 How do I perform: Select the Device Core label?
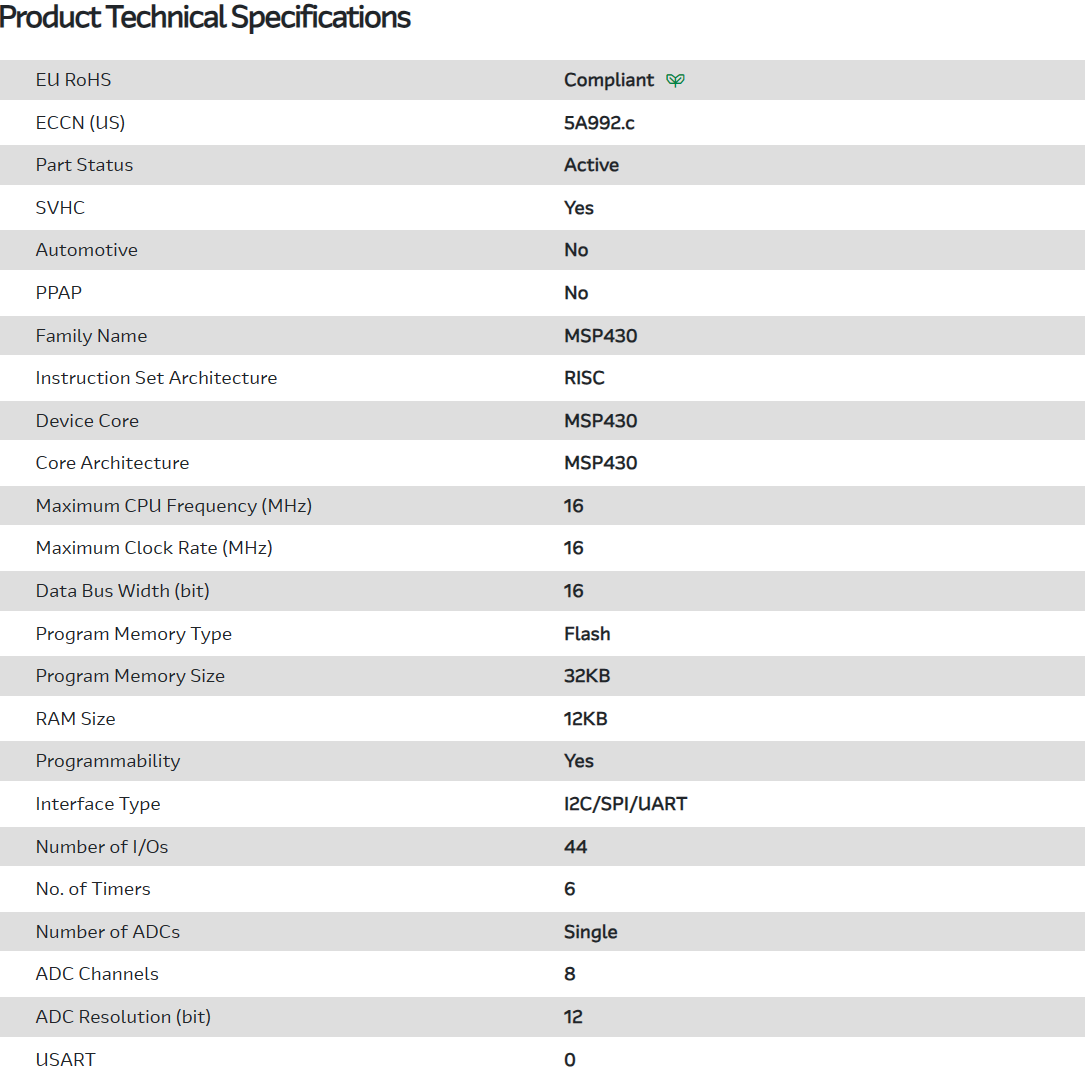pos(87,421)
